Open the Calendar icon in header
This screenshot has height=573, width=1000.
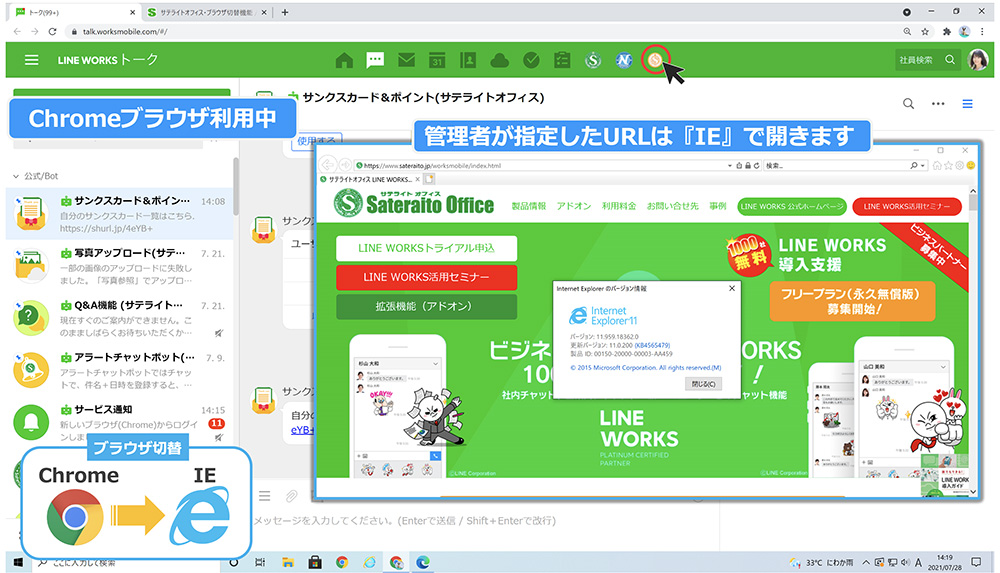point(437,60)
